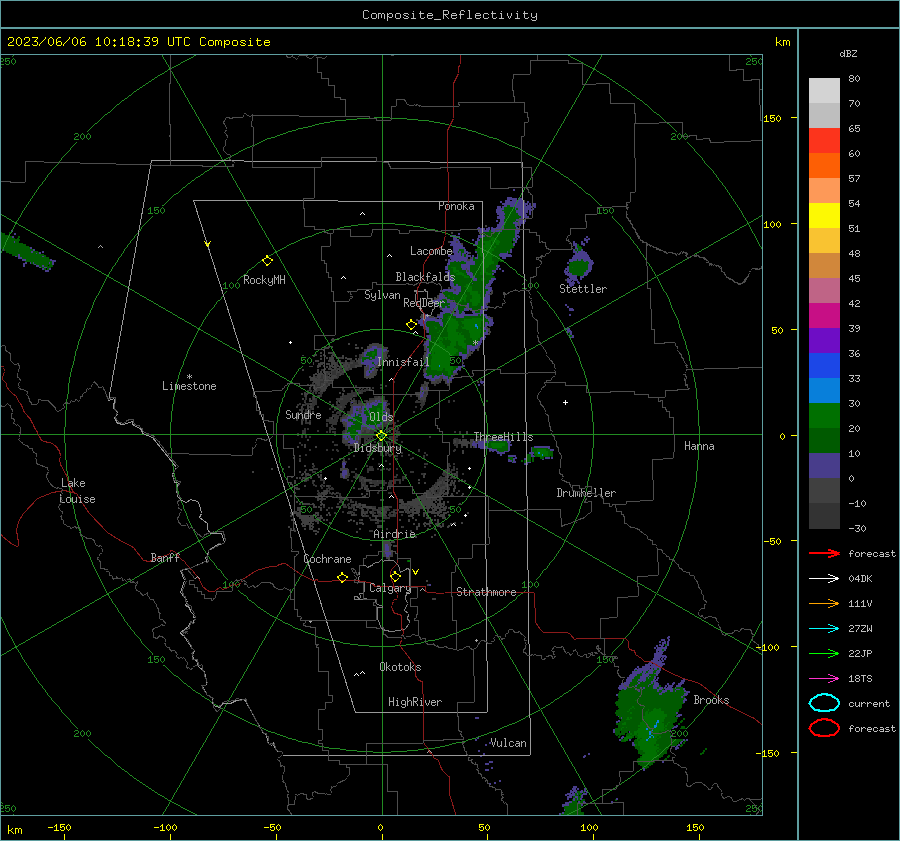
Task: Click the Lake Louise label on the map
Action: coord(77,491)
